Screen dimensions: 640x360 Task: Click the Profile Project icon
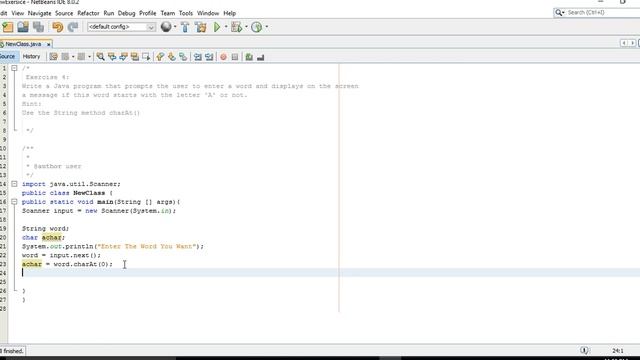click(256, 27)
